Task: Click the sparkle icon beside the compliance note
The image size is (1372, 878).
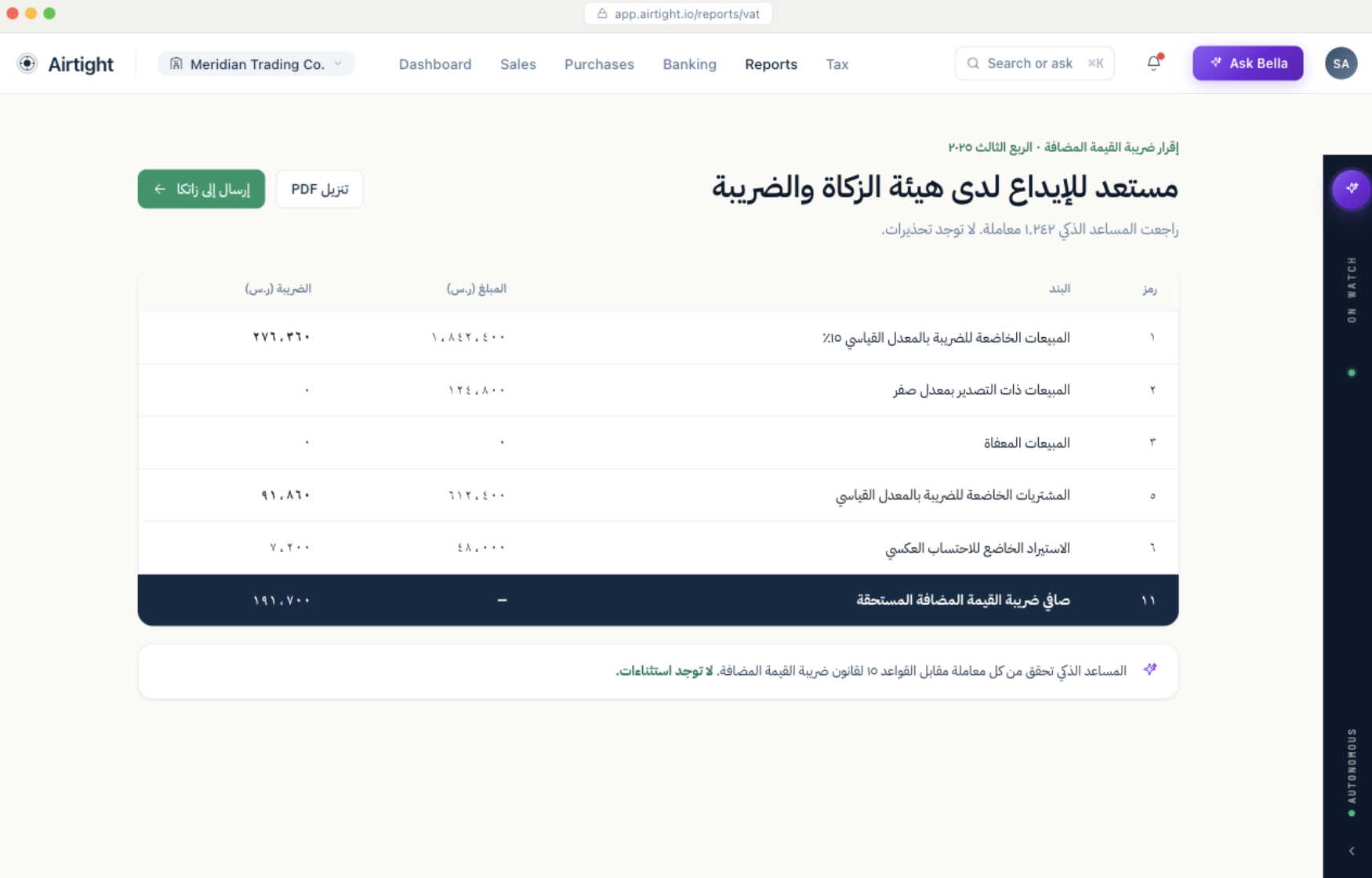Action: tap(1150, 669)
